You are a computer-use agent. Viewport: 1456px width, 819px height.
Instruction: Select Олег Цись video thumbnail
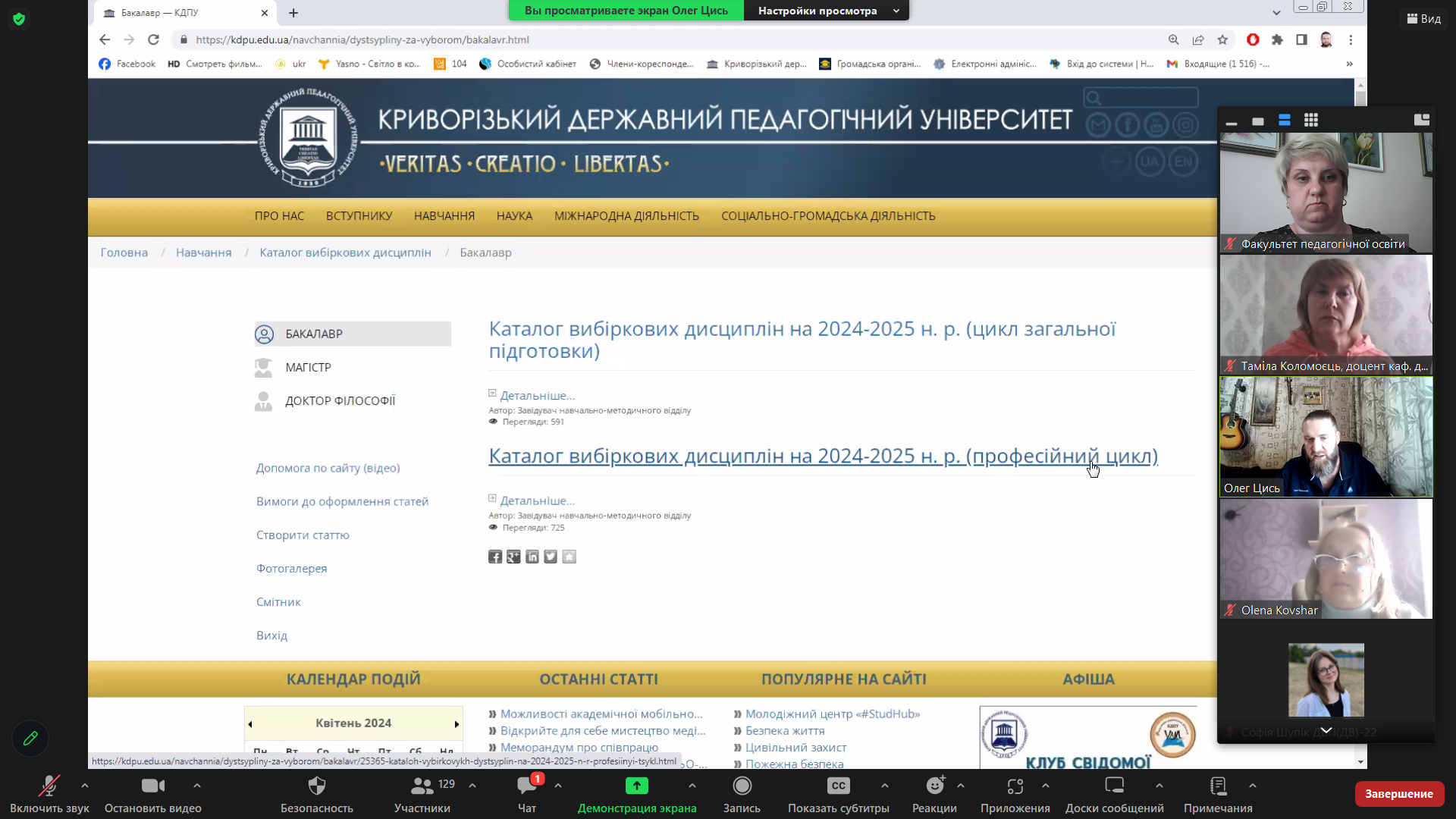pyautogui.click(x=1326, y=437)
